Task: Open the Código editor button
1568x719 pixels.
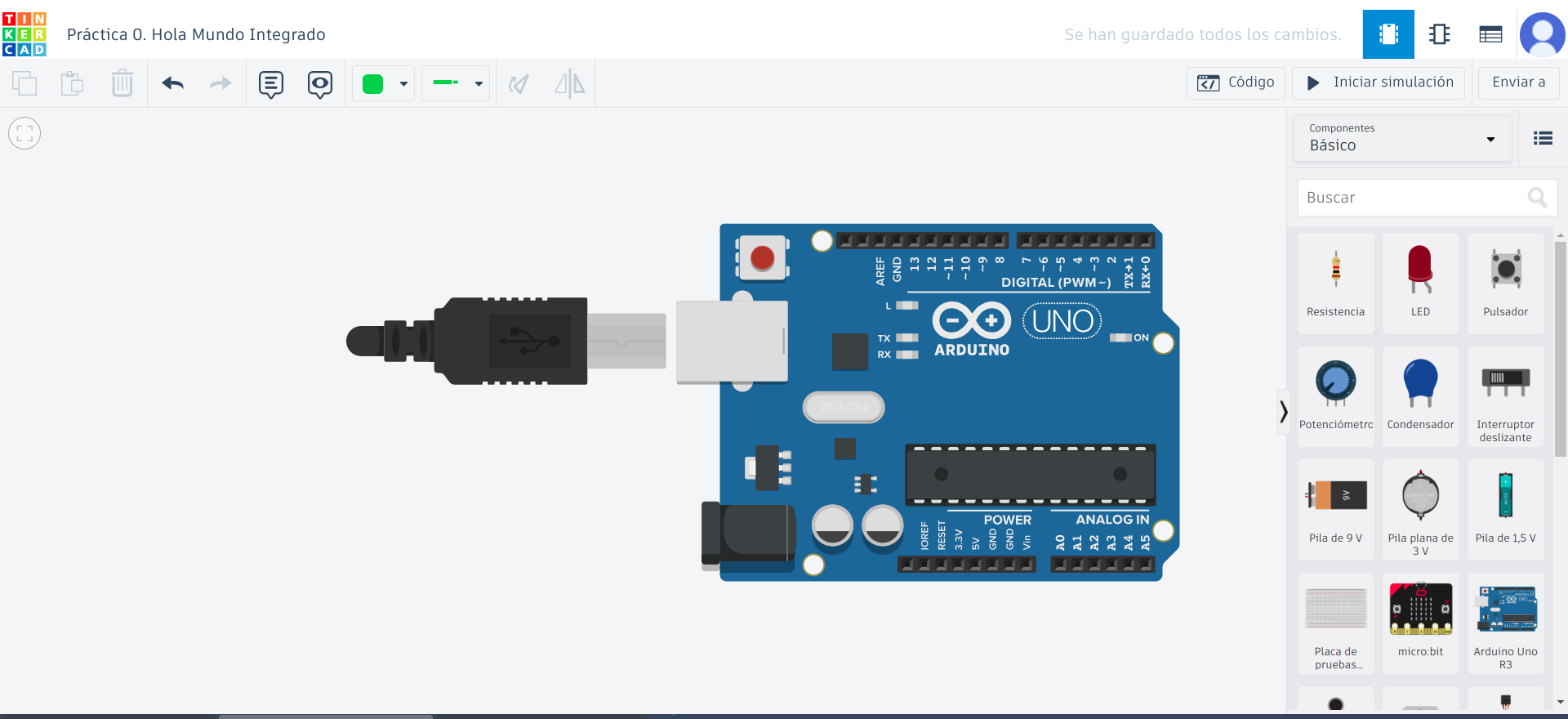Action: [1236, 83]
